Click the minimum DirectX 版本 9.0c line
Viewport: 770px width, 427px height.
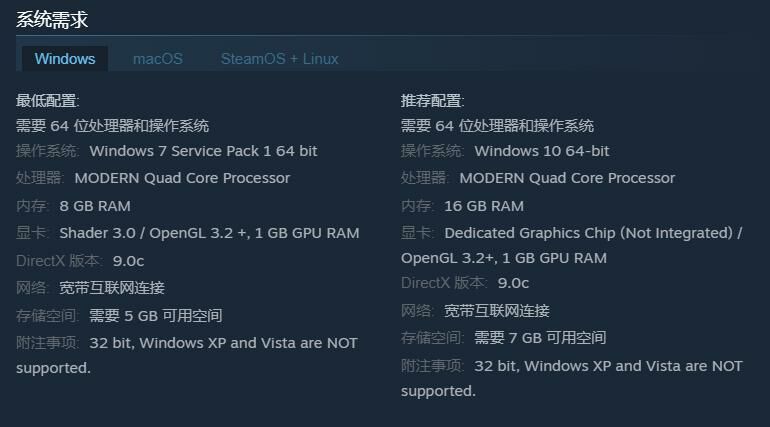(80, 261)
